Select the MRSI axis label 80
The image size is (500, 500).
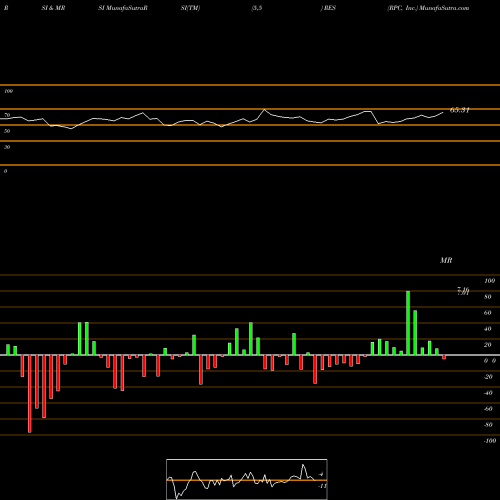coord(488,297)
